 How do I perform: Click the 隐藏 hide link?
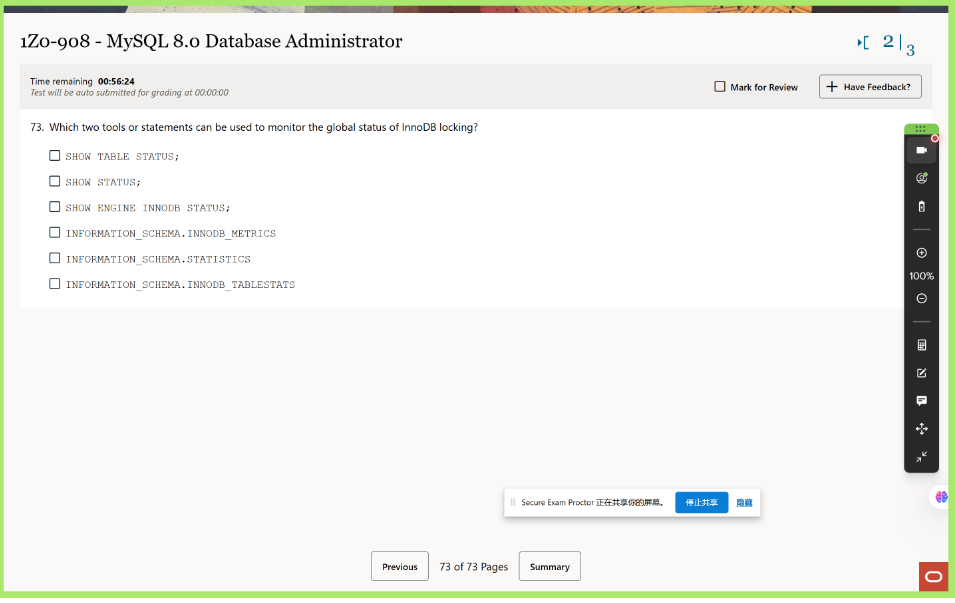point(744,502)
